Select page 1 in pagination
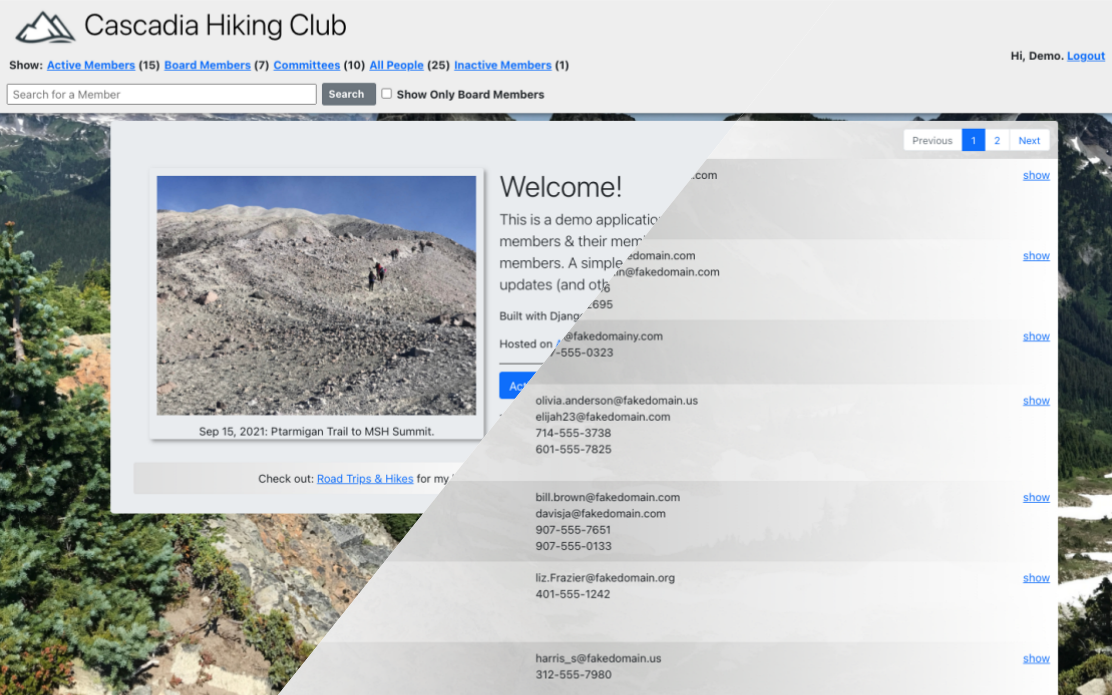This screenshot has width=1112, height=695. tap(973, 140)
